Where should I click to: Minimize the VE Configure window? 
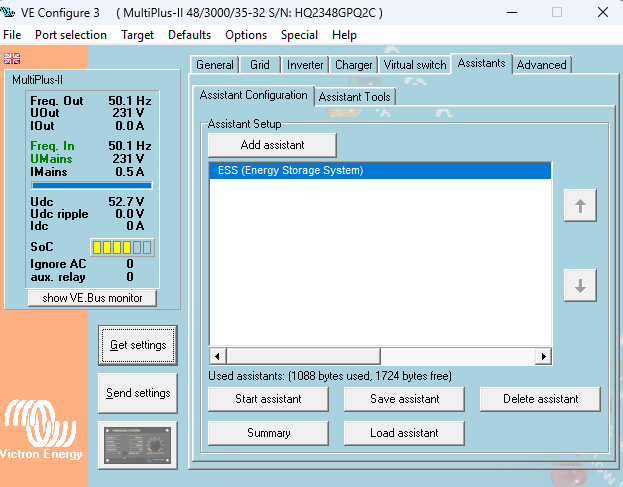512,12
